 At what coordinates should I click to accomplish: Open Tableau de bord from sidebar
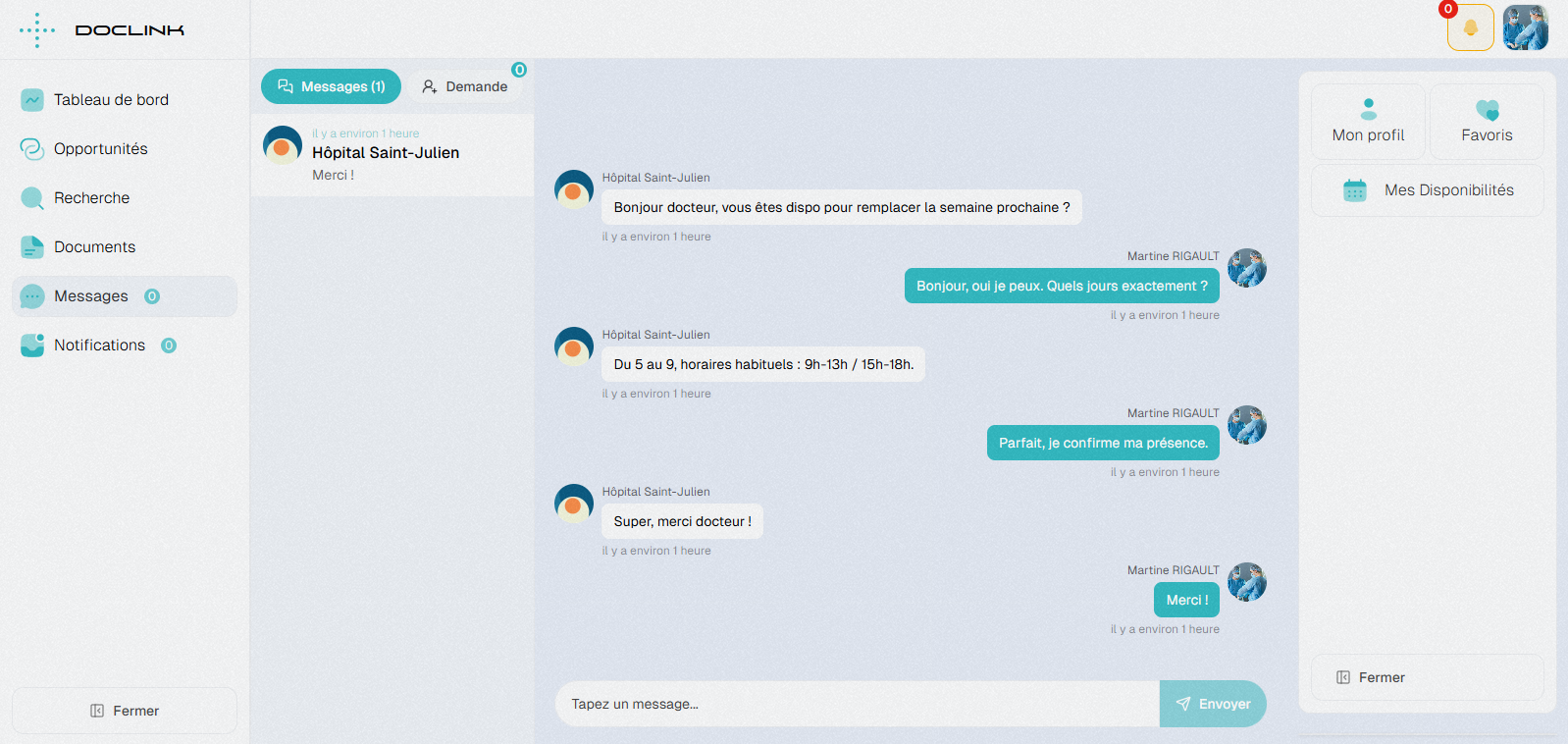125,100
